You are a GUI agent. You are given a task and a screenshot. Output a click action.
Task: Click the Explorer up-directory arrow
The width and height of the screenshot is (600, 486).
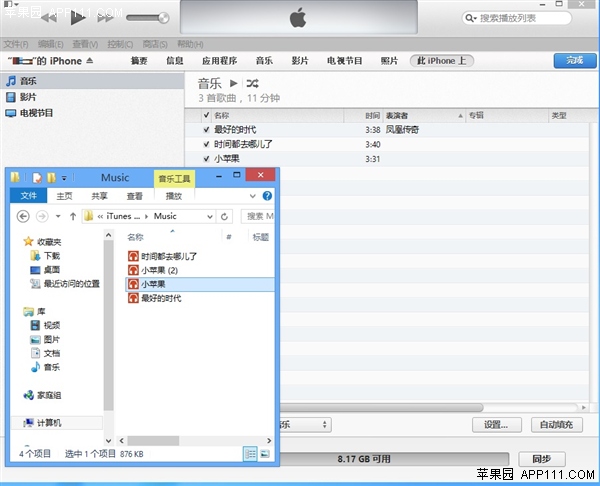click(73, 216)
